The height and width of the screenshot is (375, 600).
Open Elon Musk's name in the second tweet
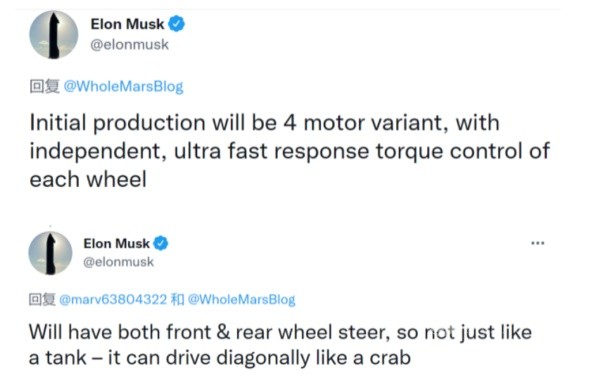[116, 243]
